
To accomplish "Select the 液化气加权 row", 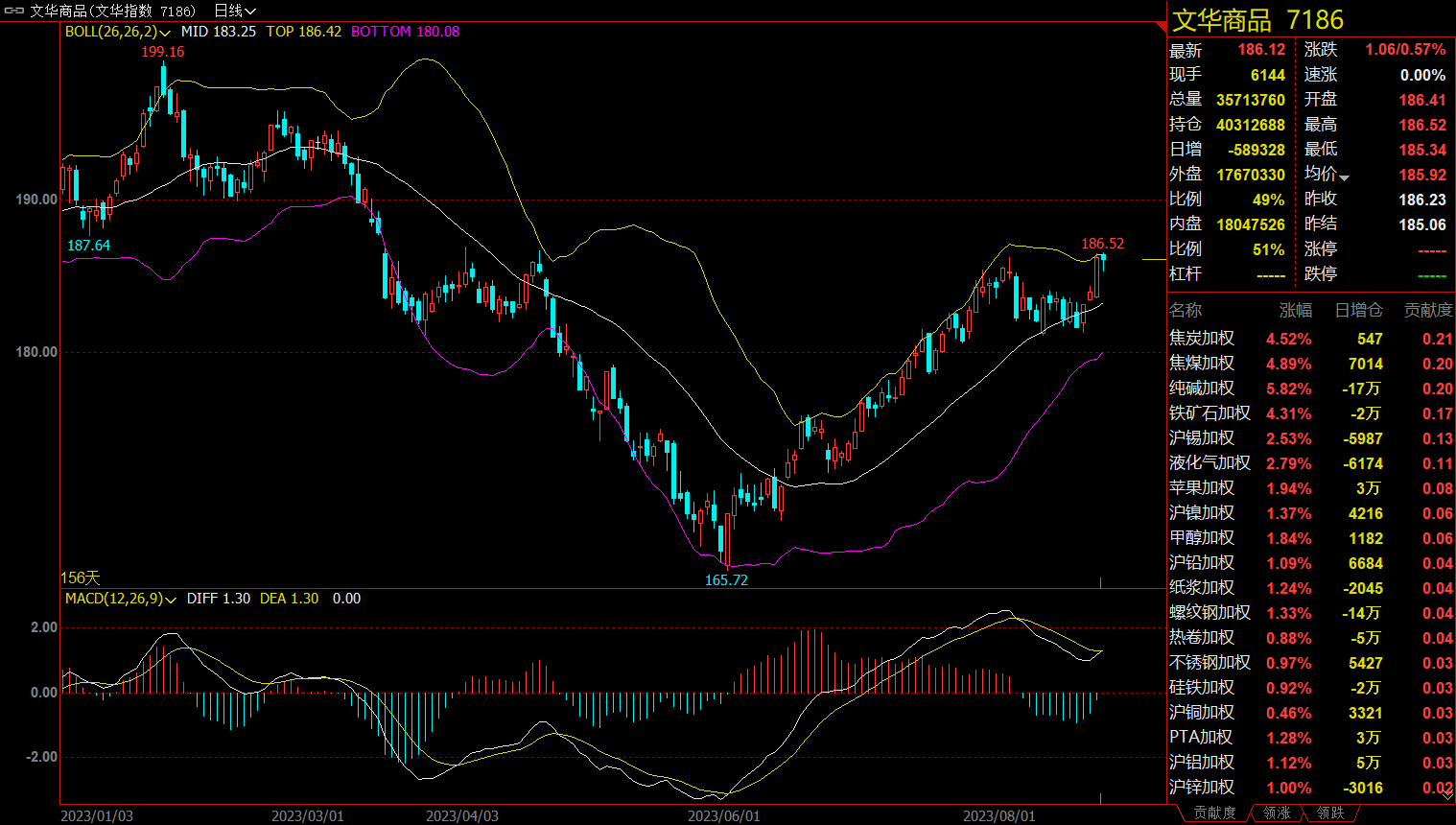I will point(1311,463).
